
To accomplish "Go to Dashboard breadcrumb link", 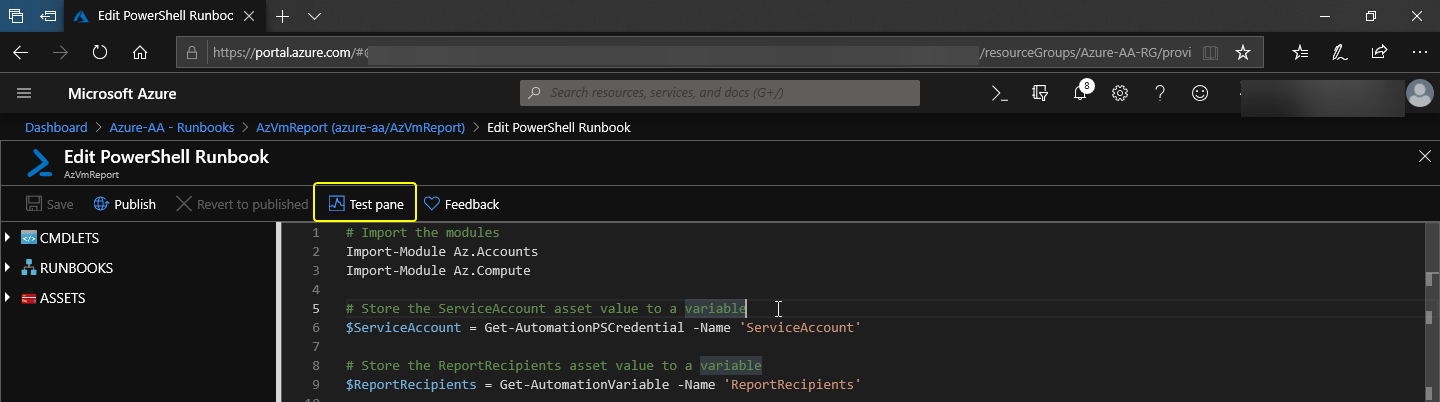I will point(56,127).
